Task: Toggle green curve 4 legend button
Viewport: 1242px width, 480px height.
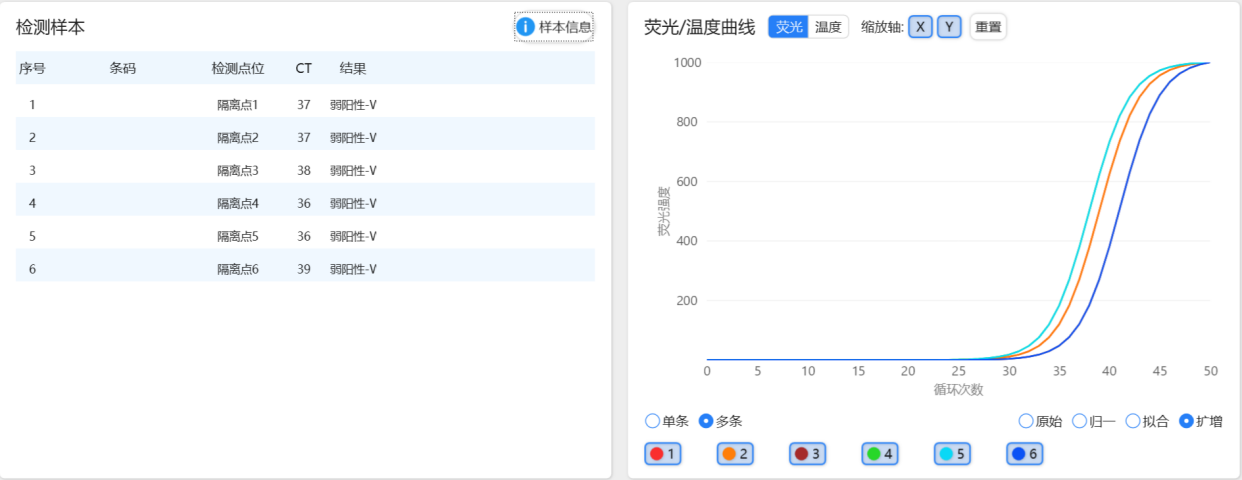Action: (x=880, y=454)
